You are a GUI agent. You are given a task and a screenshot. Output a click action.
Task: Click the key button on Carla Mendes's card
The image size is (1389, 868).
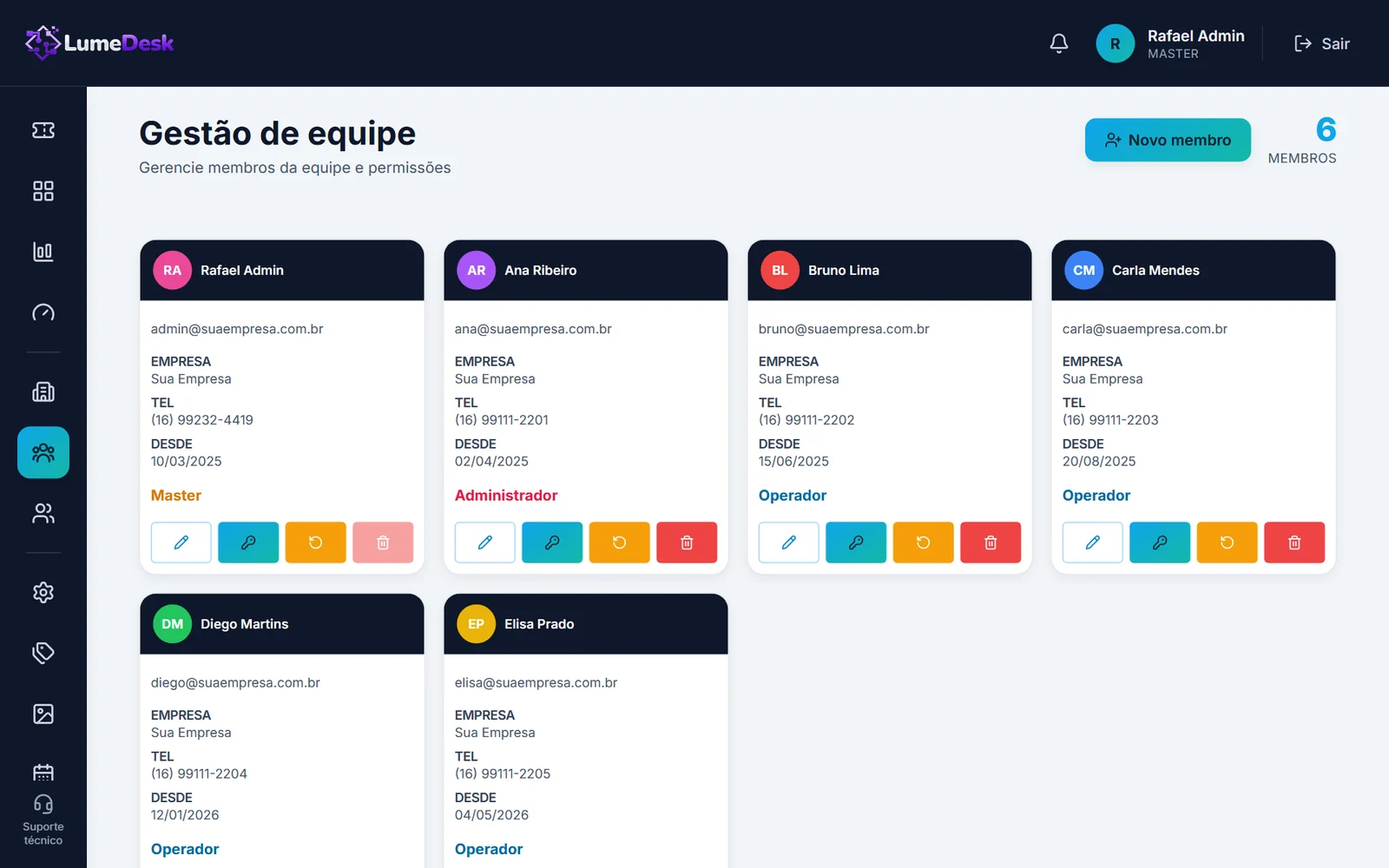pyautogui.click(x=1160, y=542)
